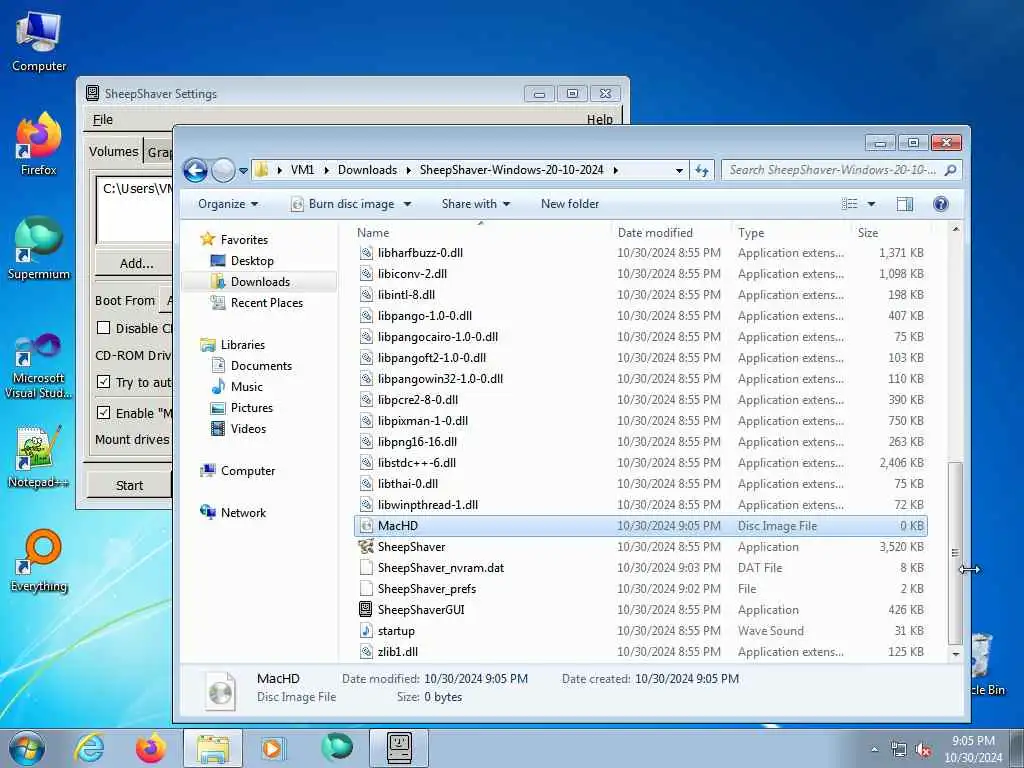This screenshot has width=1024, height=768.
Task: Select the SheepShaverGUI application icon
Action: pyautogui.click(x=366, y=610)
